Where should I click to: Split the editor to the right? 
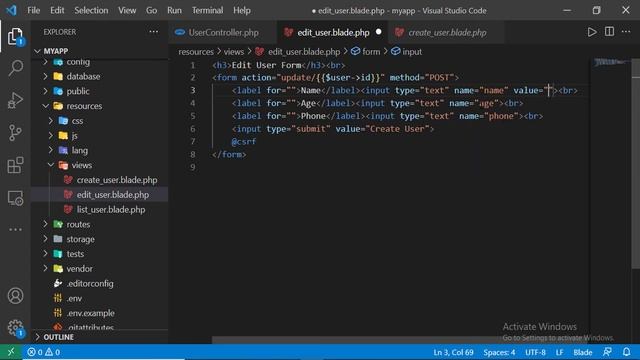[609, 32]
